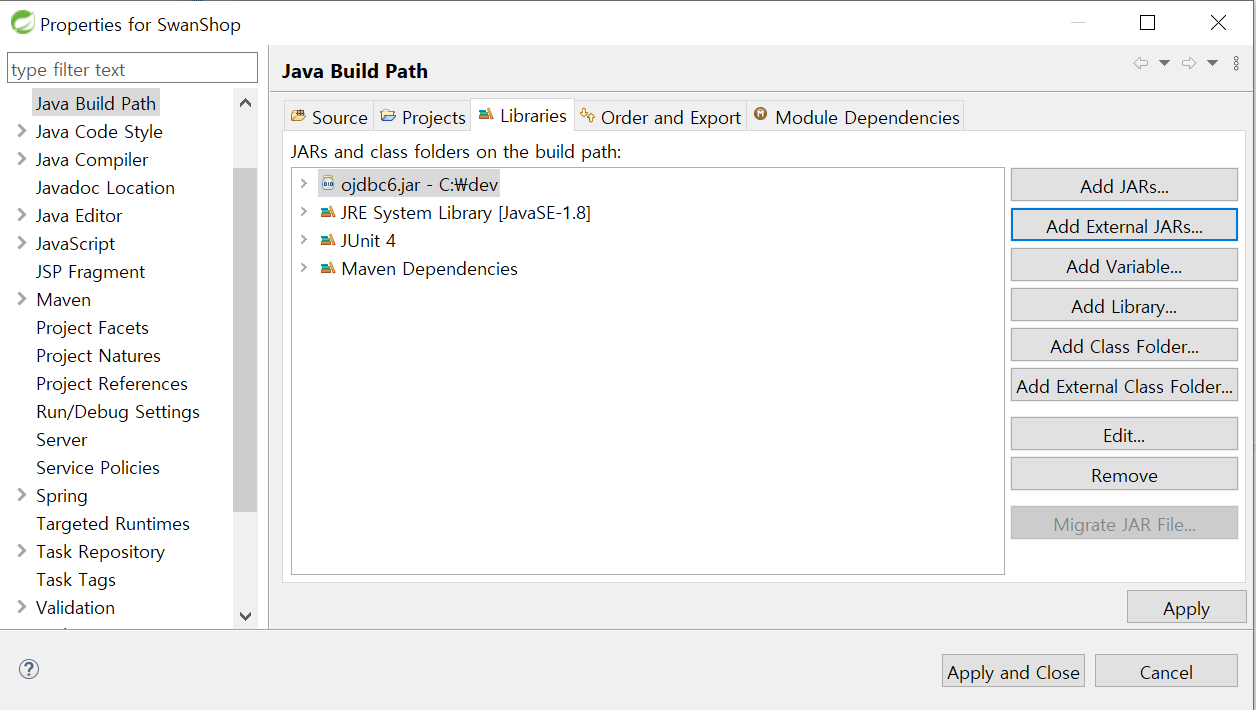Select the Libraries tab
This screenshot has height=710, width=1256.
[522, 116]
